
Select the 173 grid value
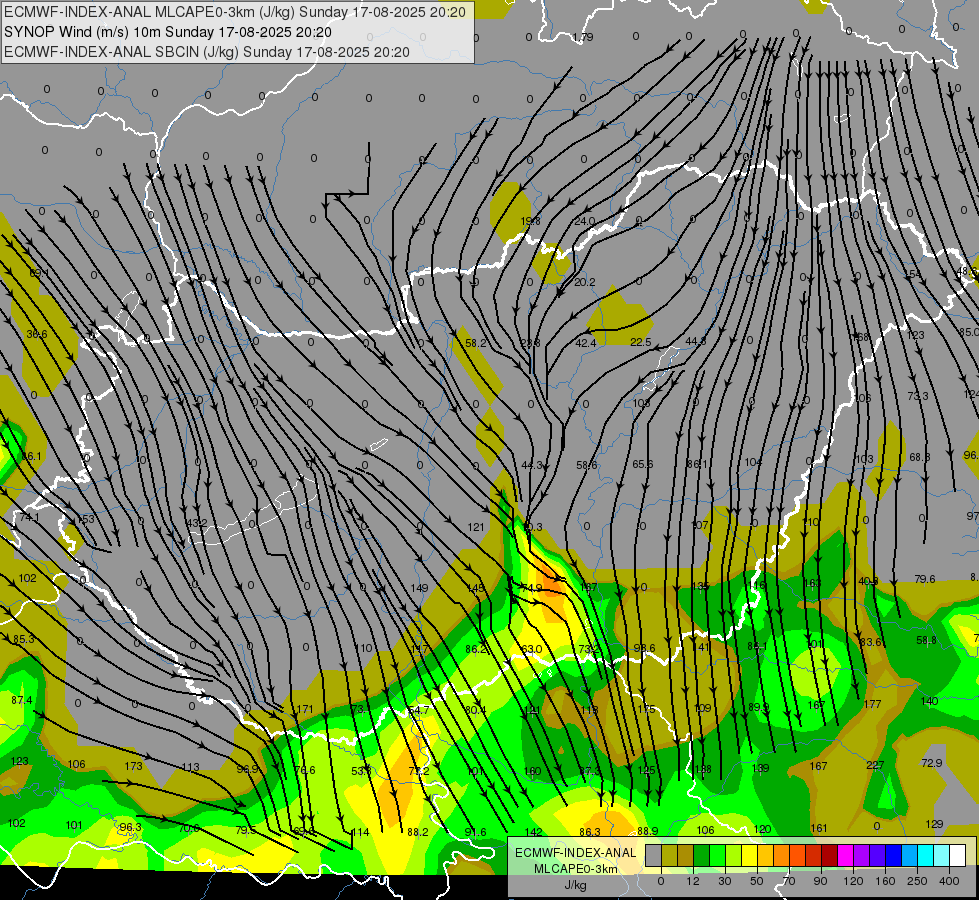click(134, 766)
